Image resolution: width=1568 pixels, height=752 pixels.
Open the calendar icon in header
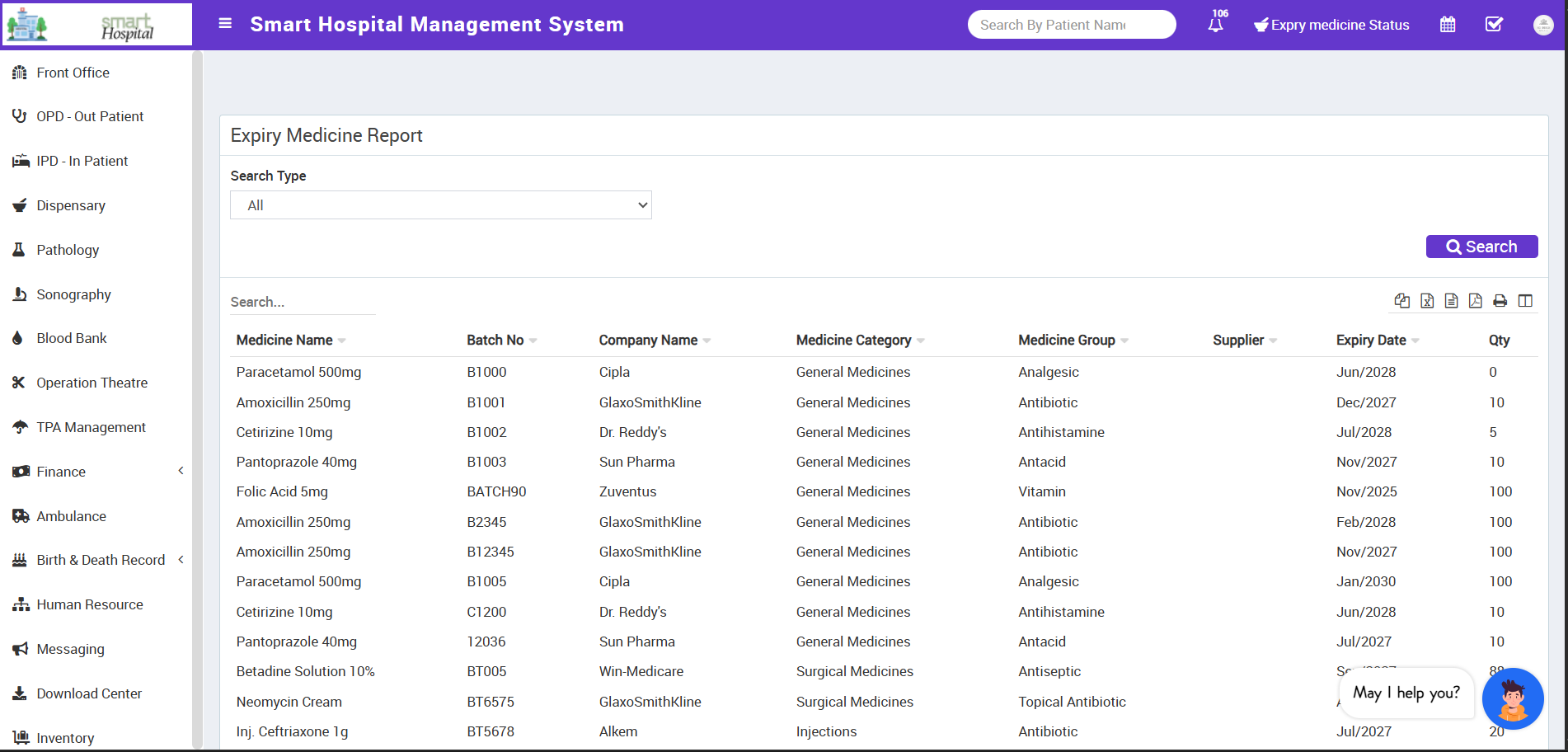[x=1448, y=25]
